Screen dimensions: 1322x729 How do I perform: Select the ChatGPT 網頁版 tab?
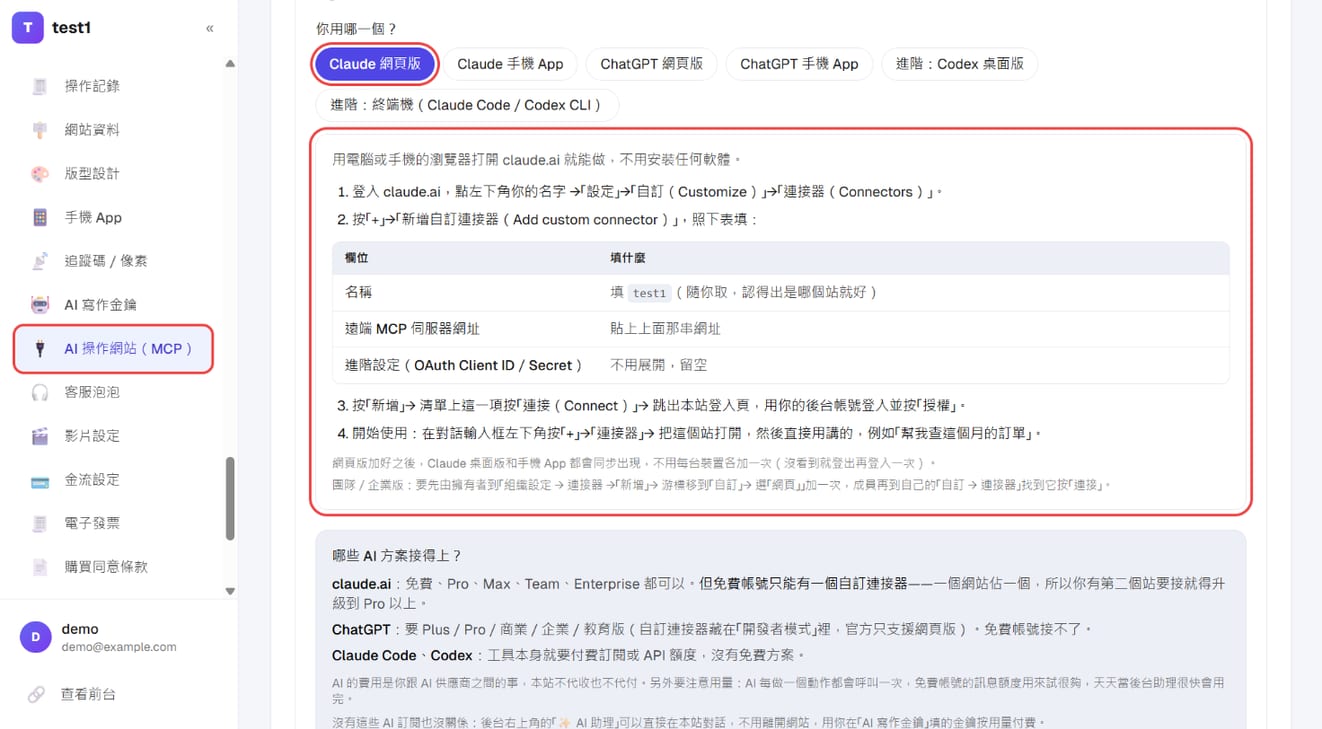click(652, 64)
